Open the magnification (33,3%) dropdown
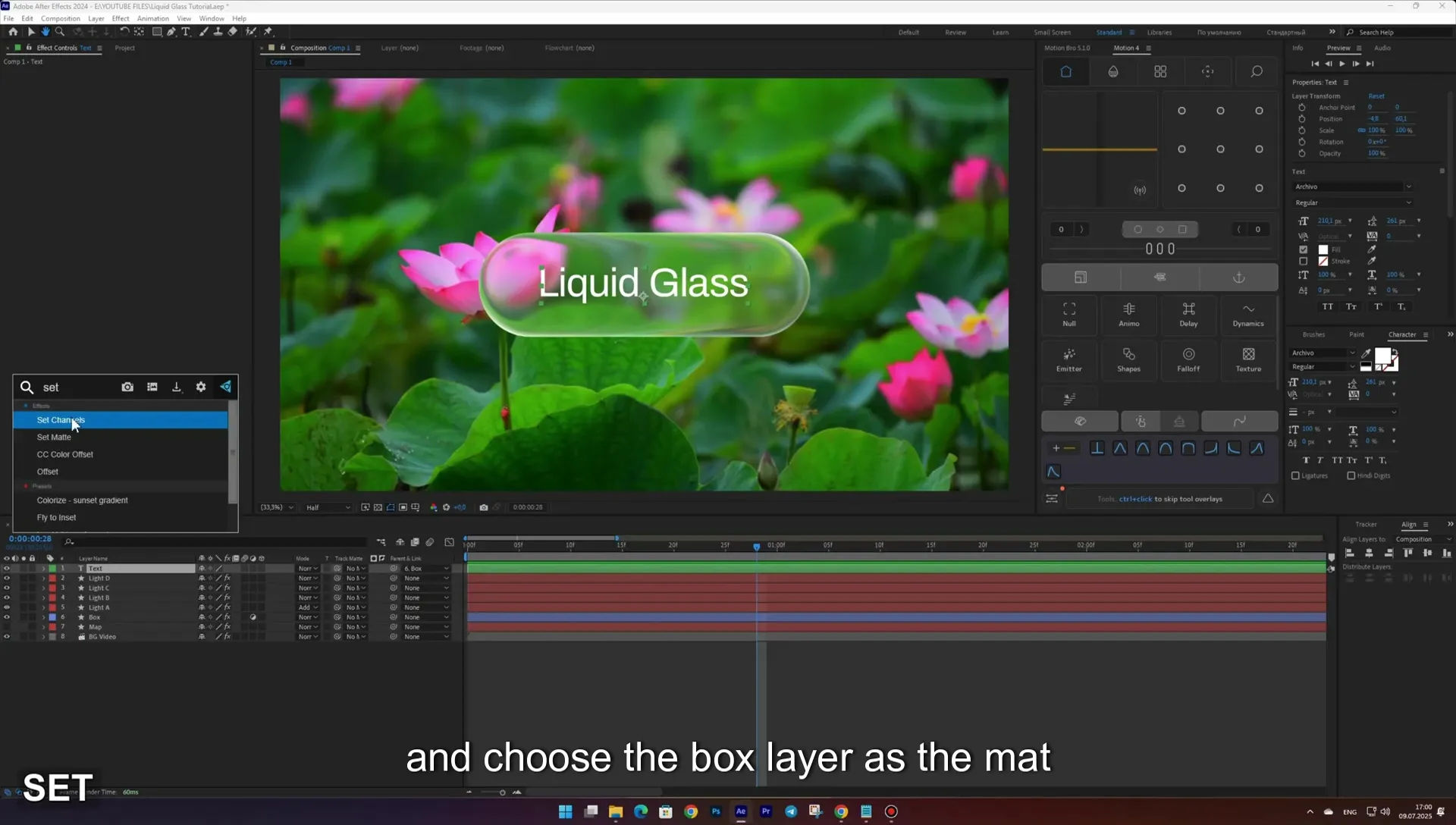Viewport: 1456px width, 825px height. 277,507
